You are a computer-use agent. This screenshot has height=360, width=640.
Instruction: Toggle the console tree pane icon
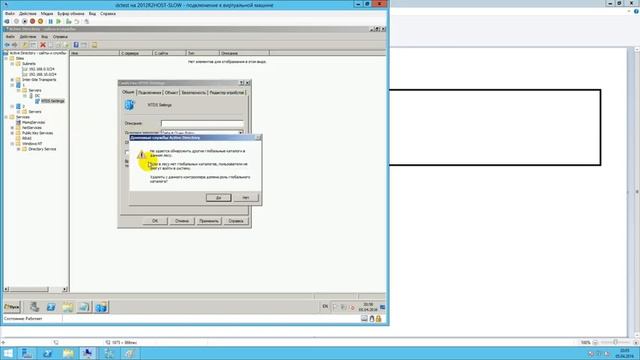[33, 45]
